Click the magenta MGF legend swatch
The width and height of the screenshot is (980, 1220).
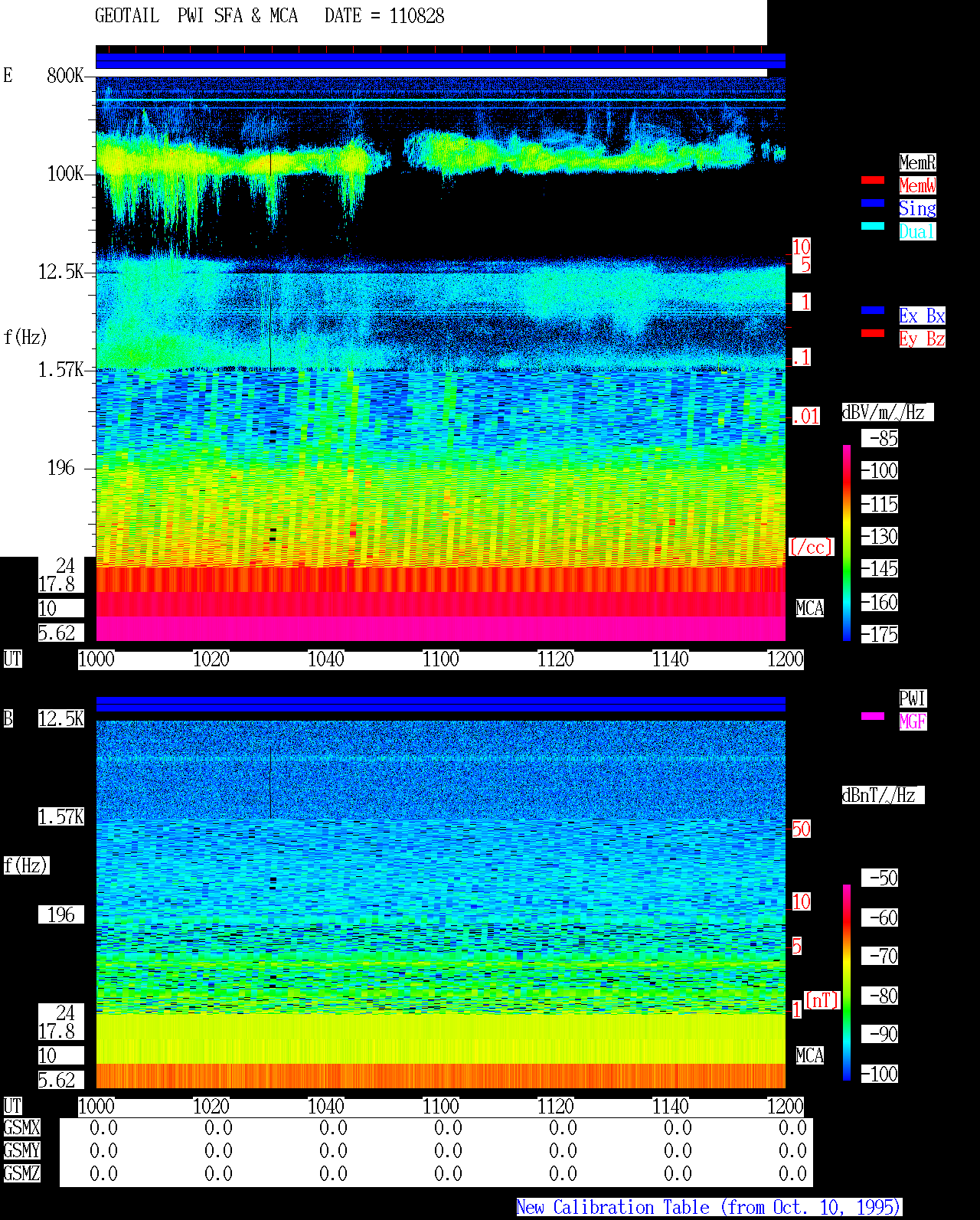coord(873,716)
